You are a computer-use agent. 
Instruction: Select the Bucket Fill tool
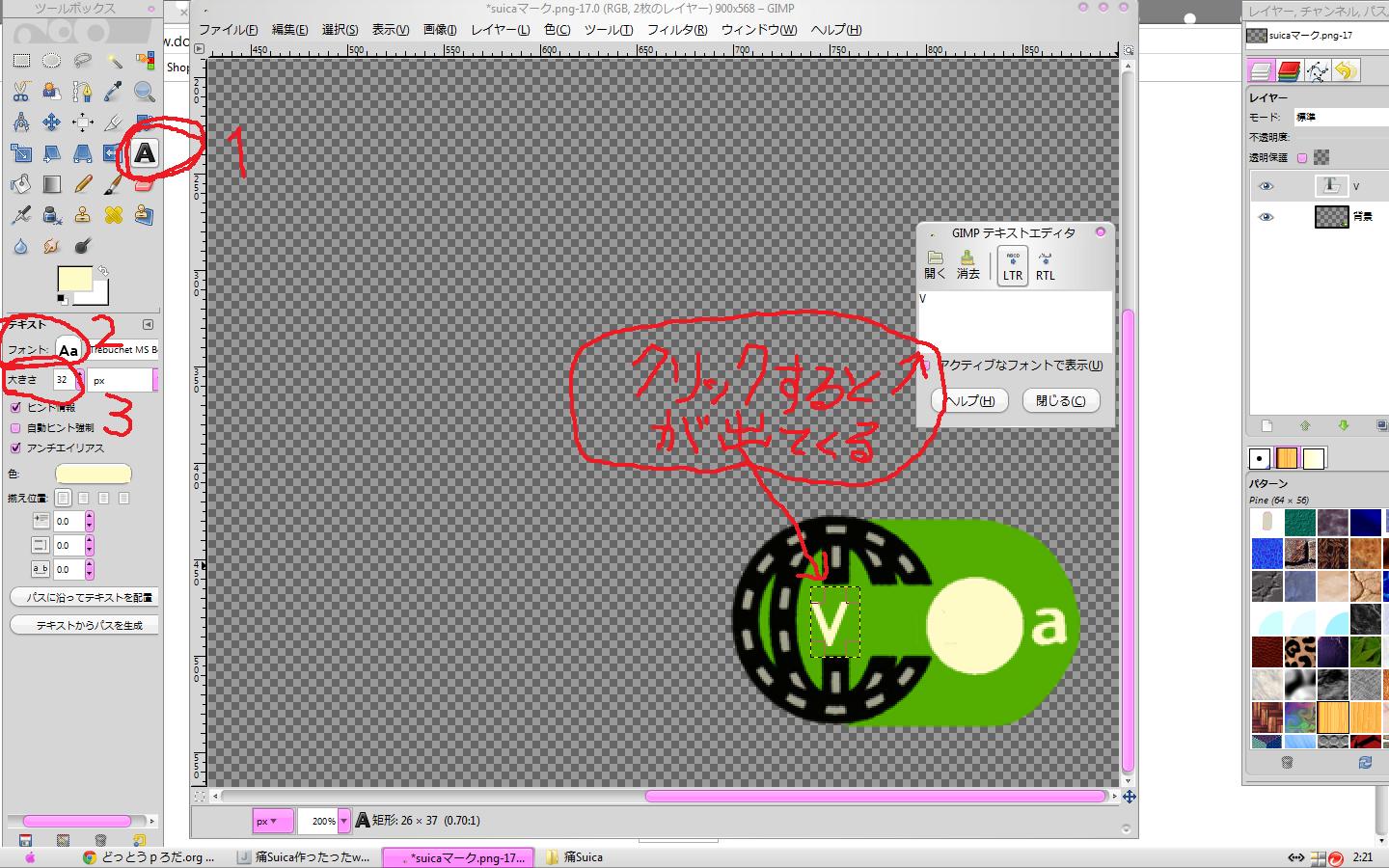21,184
